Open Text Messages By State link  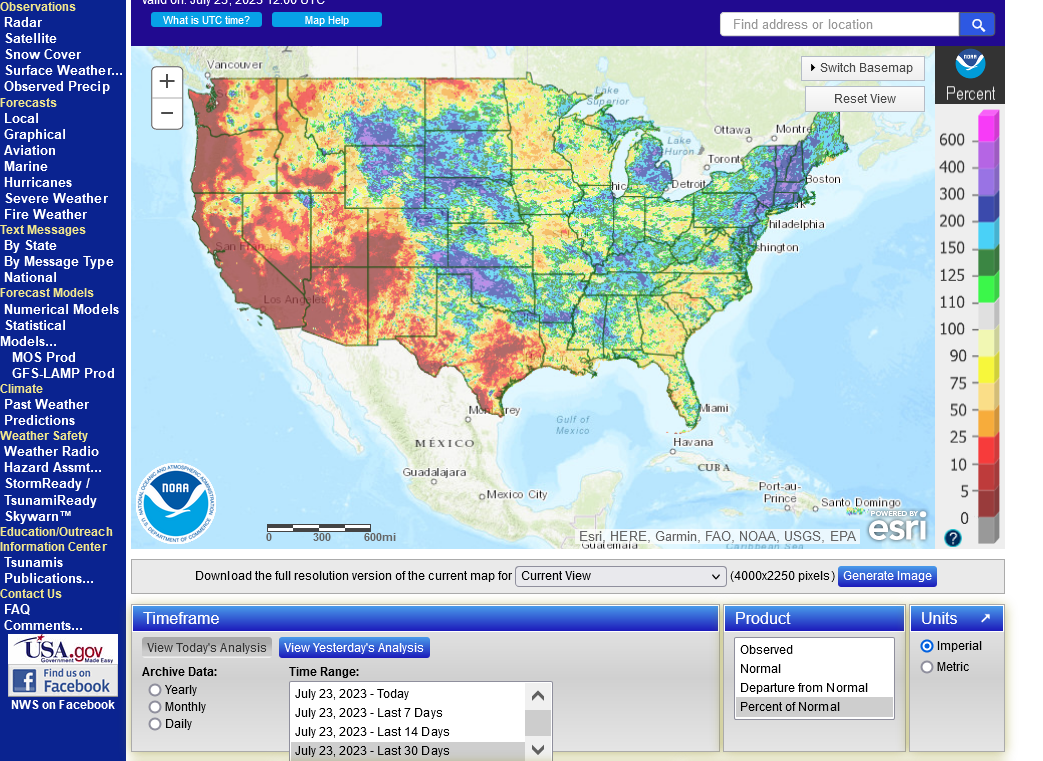click(31, 245)
